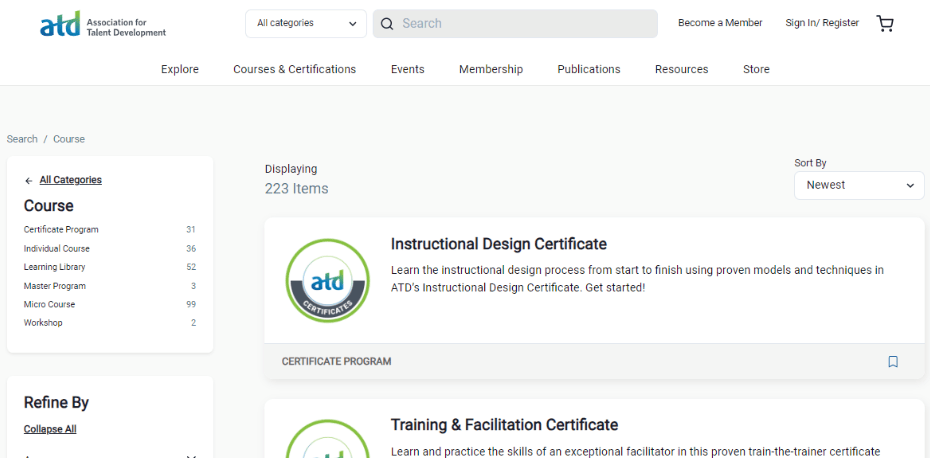Screen dimensions: 930x458
Task: Click the ATD logo in header
Action: (x=103, y=26)
